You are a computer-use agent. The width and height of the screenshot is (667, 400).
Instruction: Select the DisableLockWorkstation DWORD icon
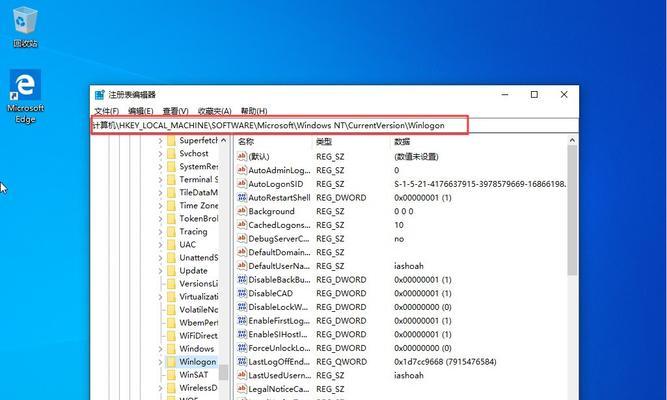click(x=242, y=307)
